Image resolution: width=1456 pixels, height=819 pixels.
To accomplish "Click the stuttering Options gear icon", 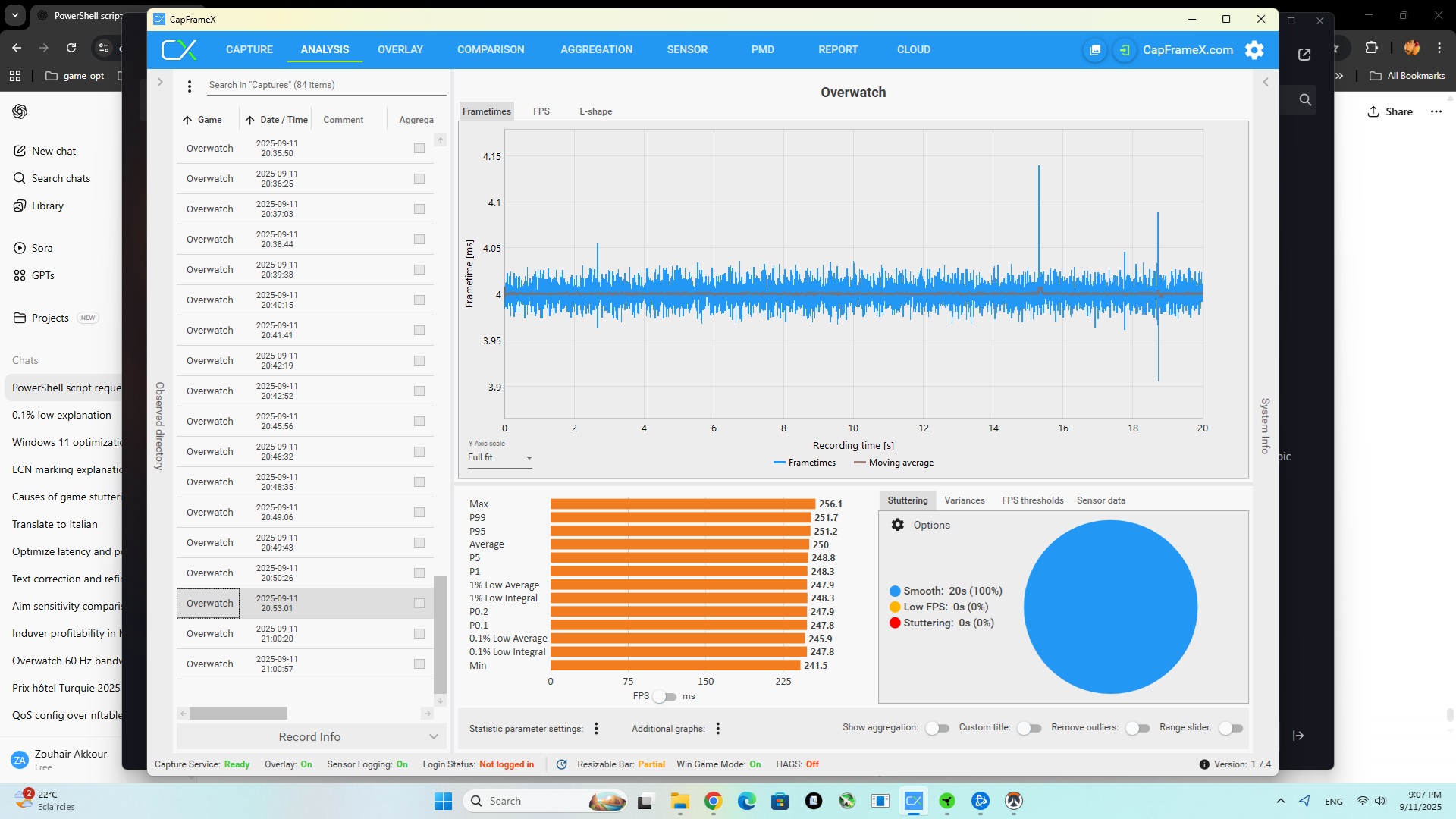I will coord(898,525).
